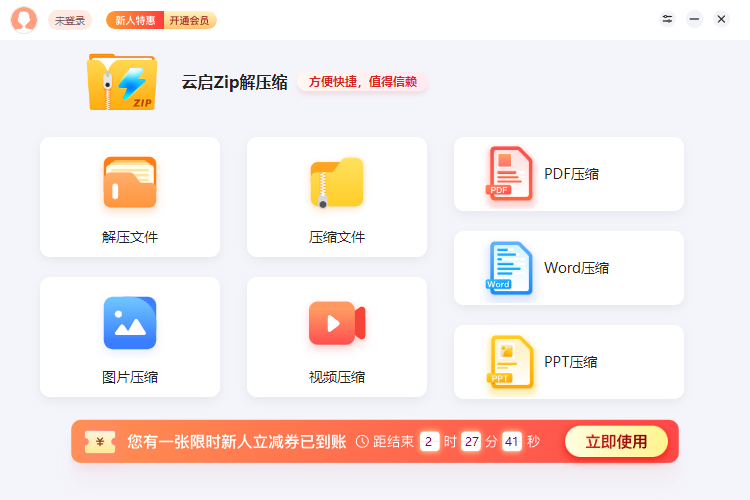Click the user avatar icon

[24, 20]
